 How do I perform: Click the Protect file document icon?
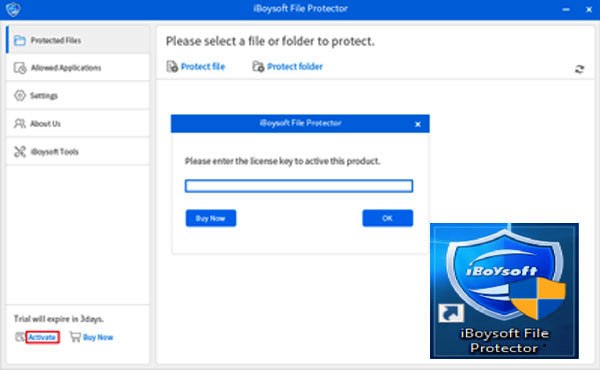coord(172,67)
